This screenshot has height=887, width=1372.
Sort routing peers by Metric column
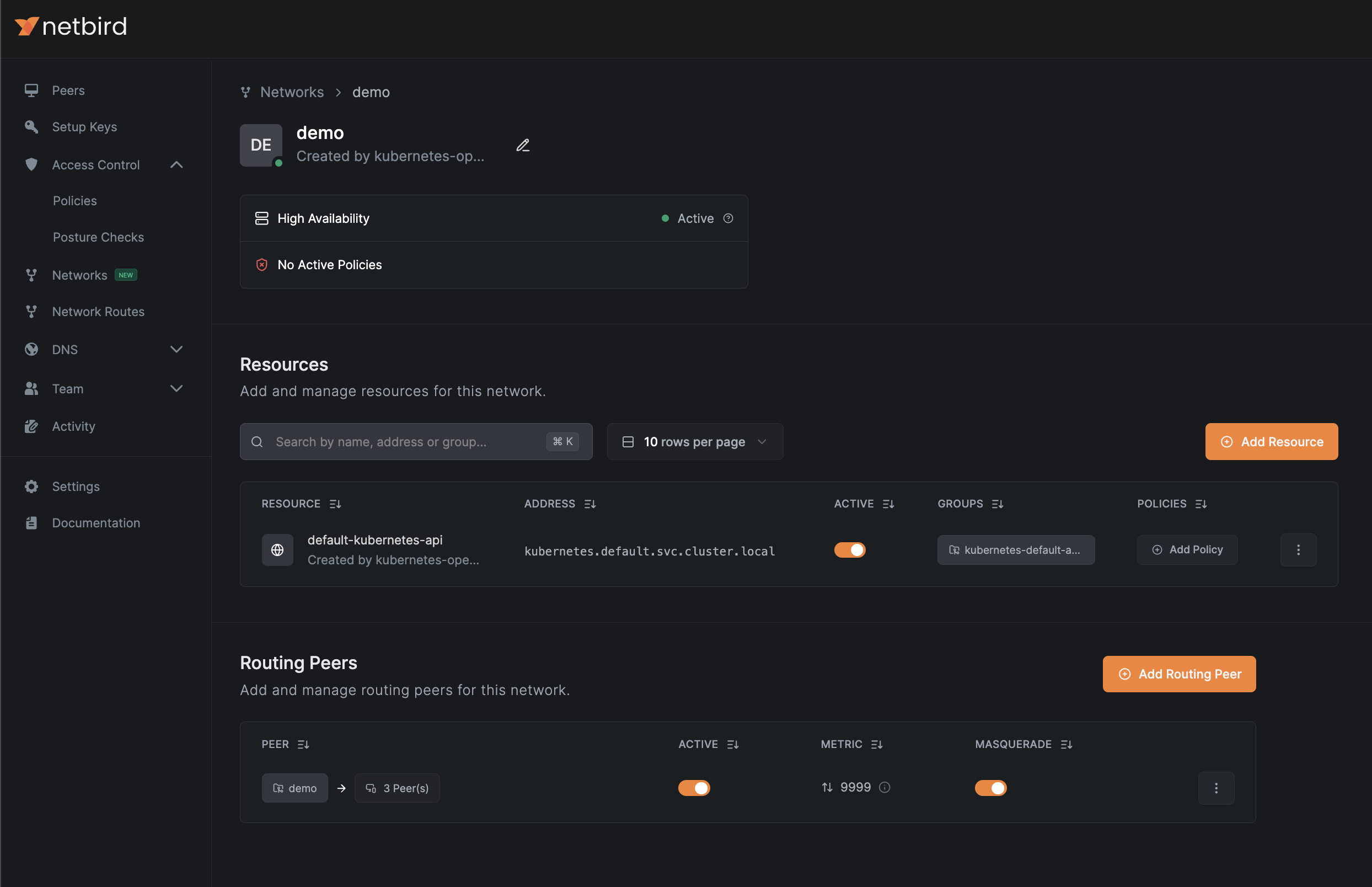click(x=876, y=744)
